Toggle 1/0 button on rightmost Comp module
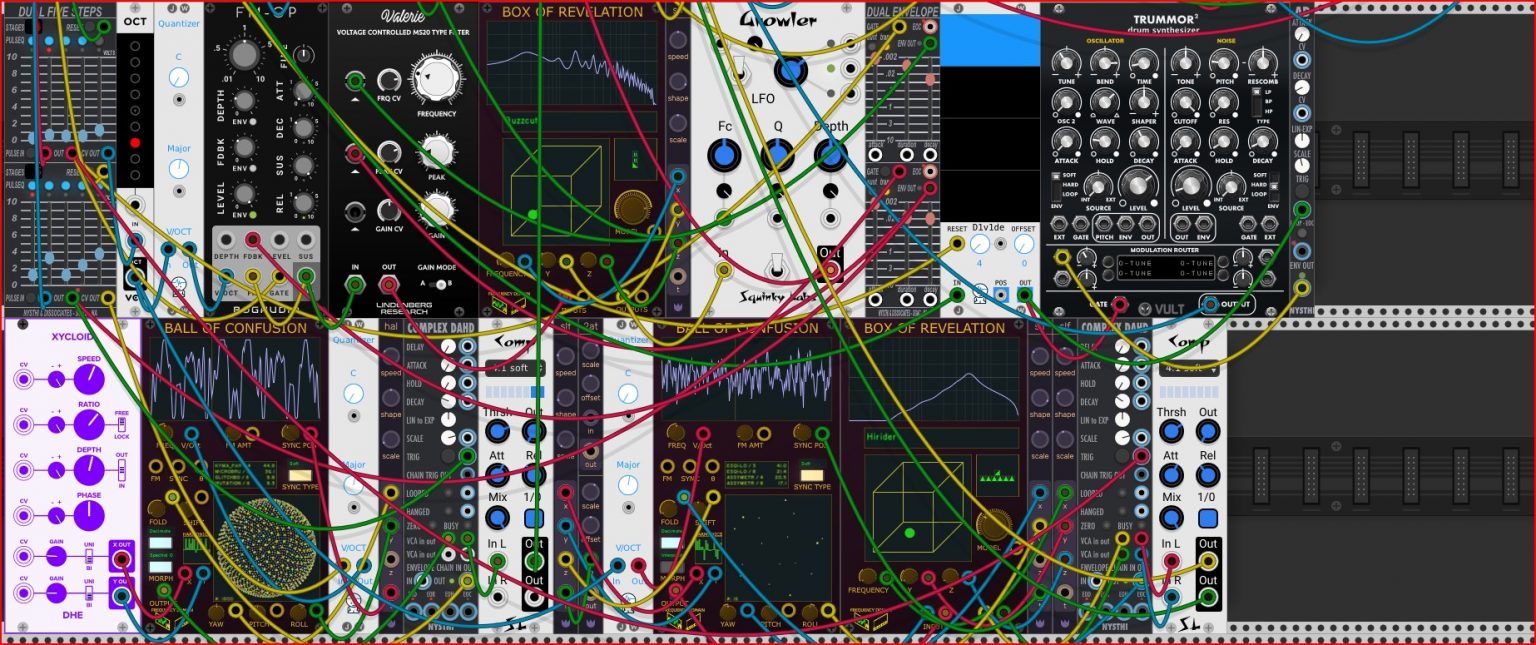Screen dimensions: 1536x645 click(x=1209, y=518)
